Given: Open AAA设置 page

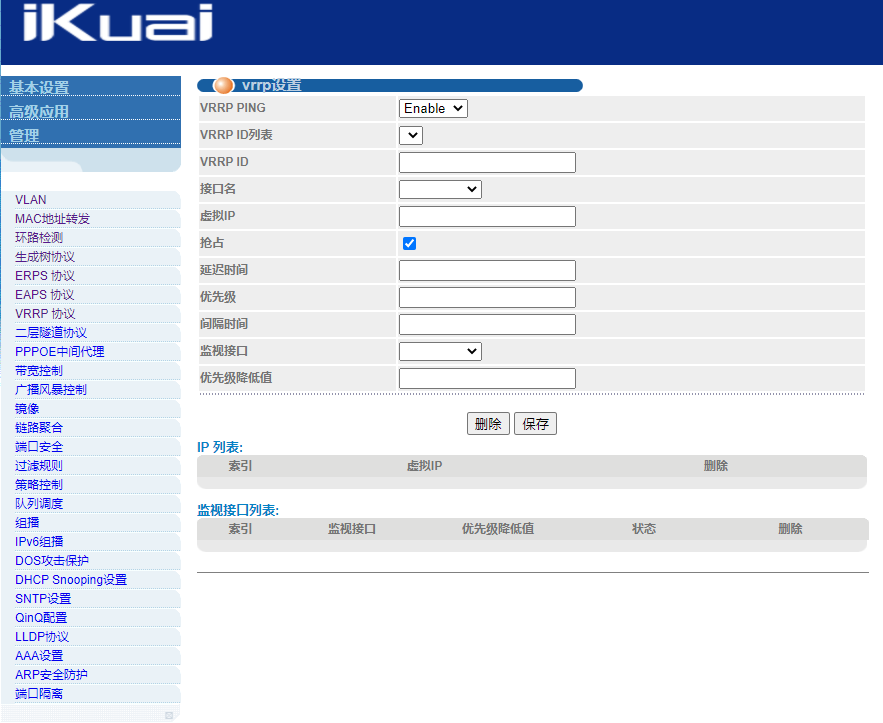Looking at the screenshot, I should (39, 656).
